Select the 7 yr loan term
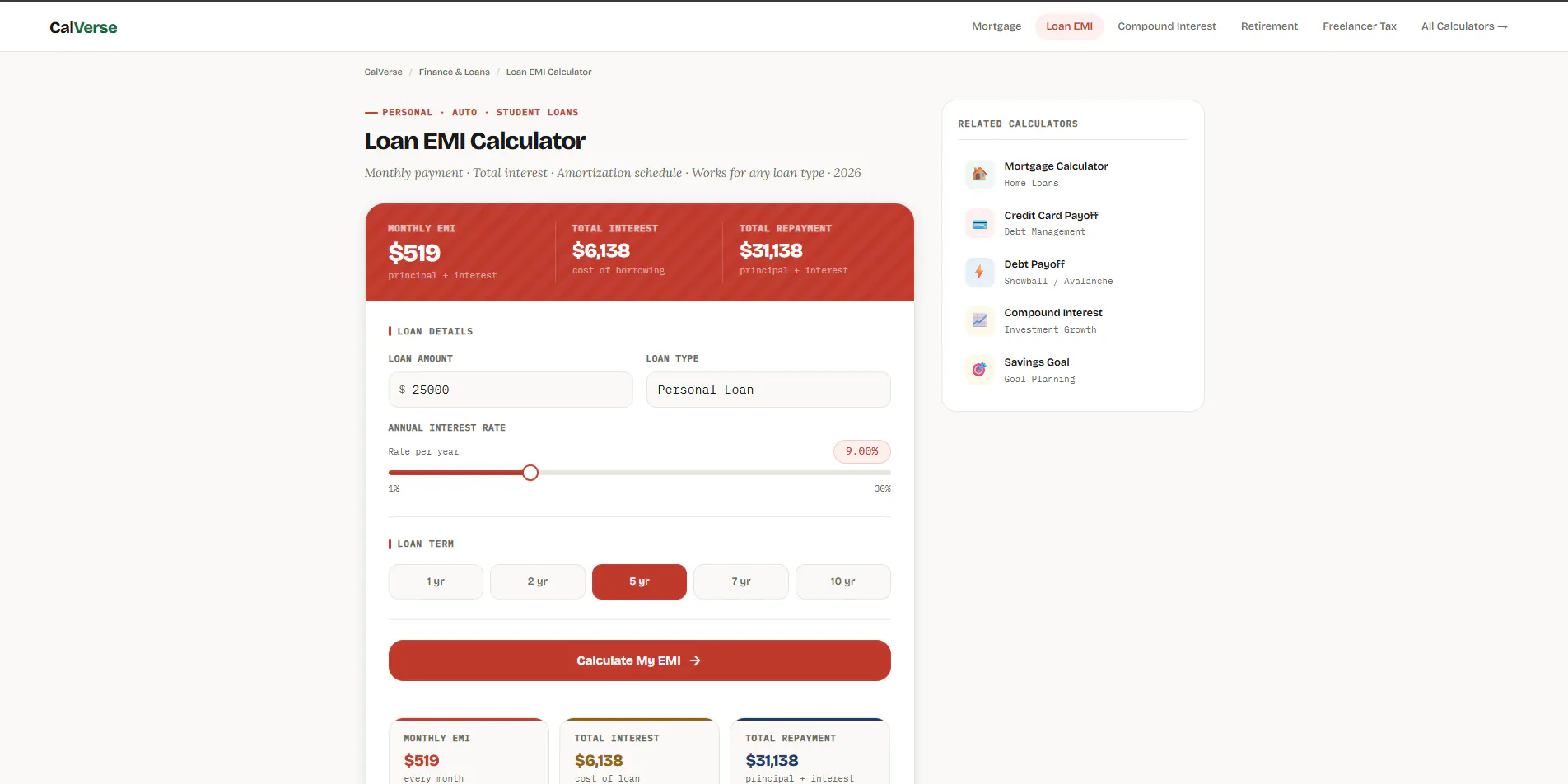Image resolution: width=1568 pixels, height=784 pixels. pyautogui.click(x=741, y=581)
